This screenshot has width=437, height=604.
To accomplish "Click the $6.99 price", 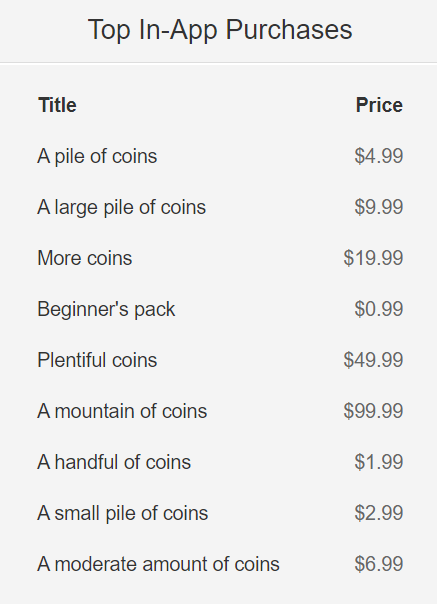I will click(x=378, y=564).
